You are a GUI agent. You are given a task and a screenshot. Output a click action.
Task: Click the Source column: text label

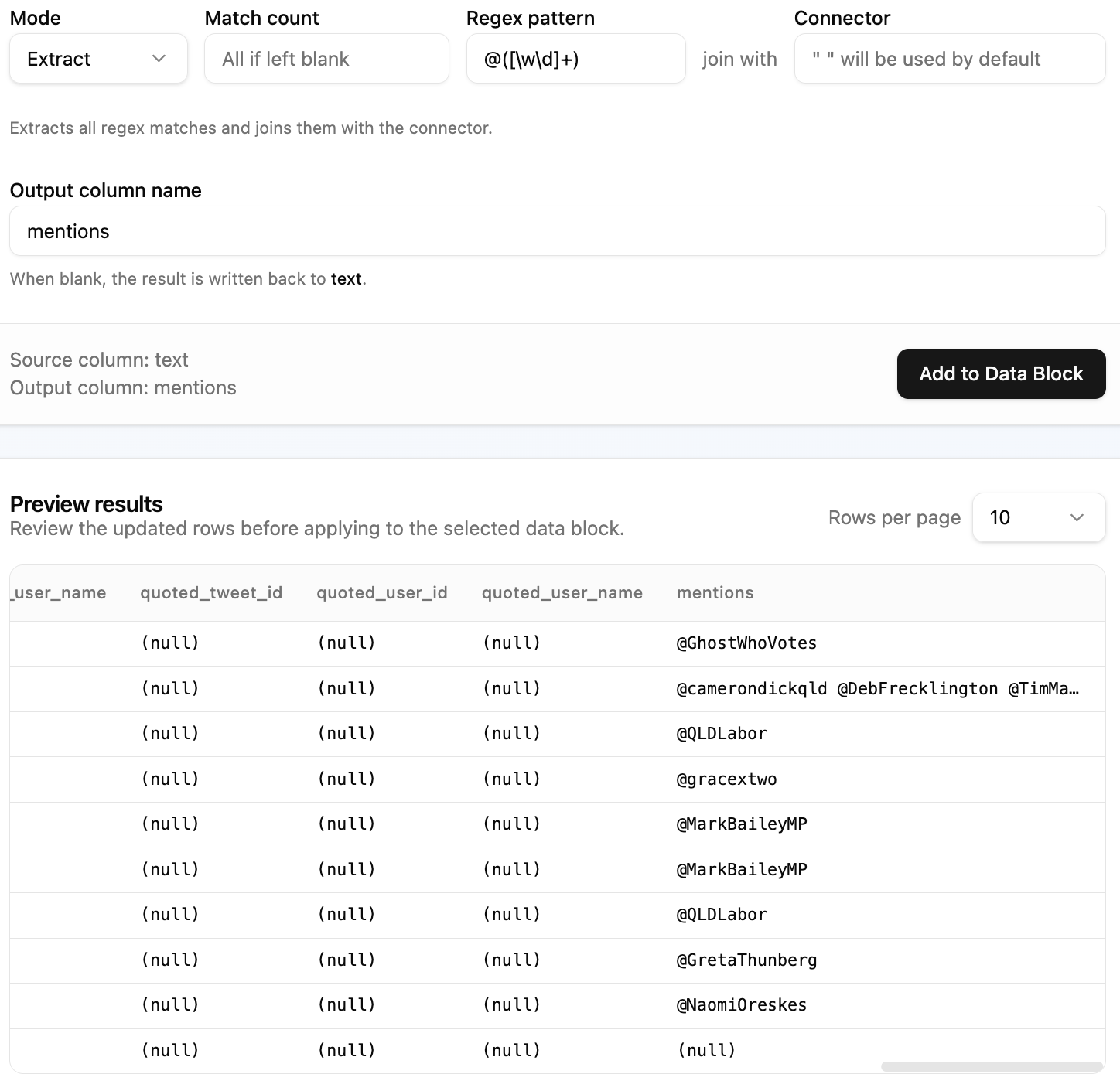(x=99, y=360)
